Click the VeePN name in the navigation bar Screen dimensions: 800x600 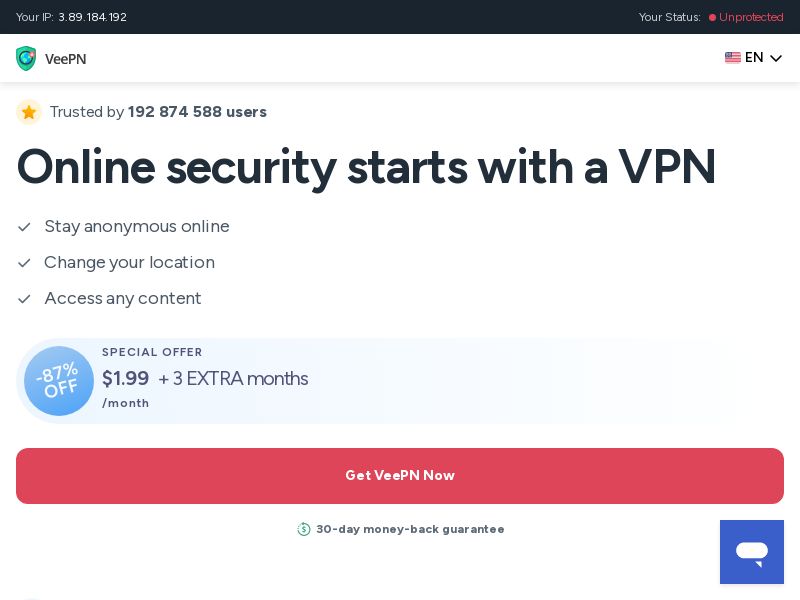coord(65,59)
